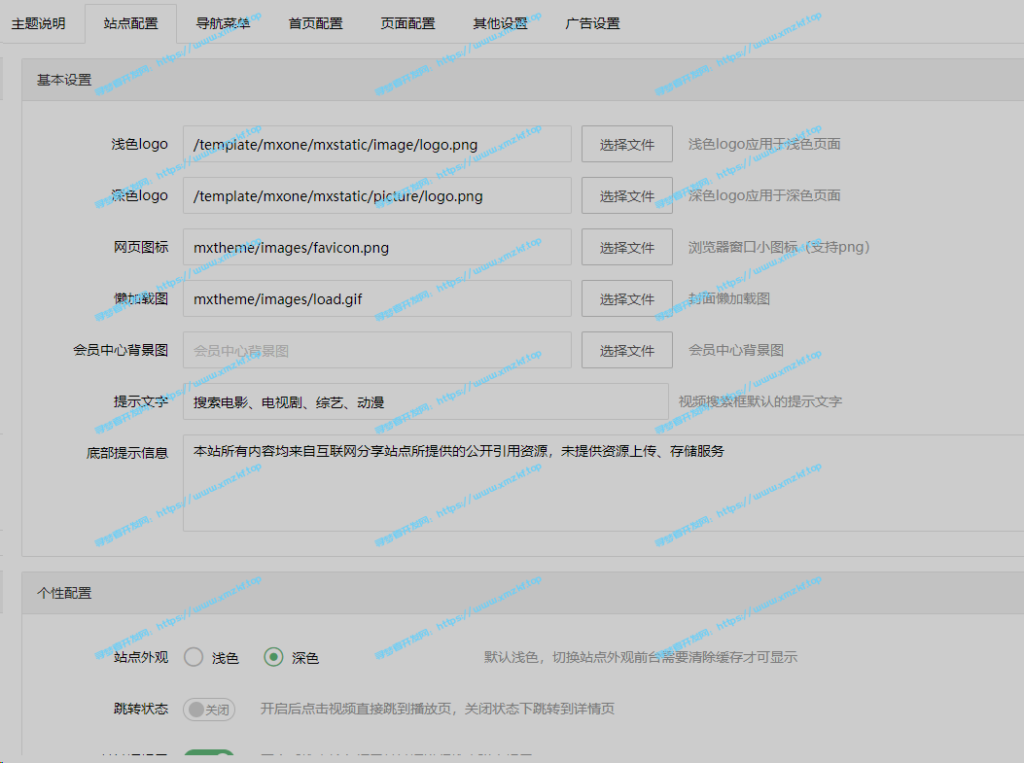Select the 深色 site appearance radio
Screen dimensions: 1024x763
tap(274, 657)
